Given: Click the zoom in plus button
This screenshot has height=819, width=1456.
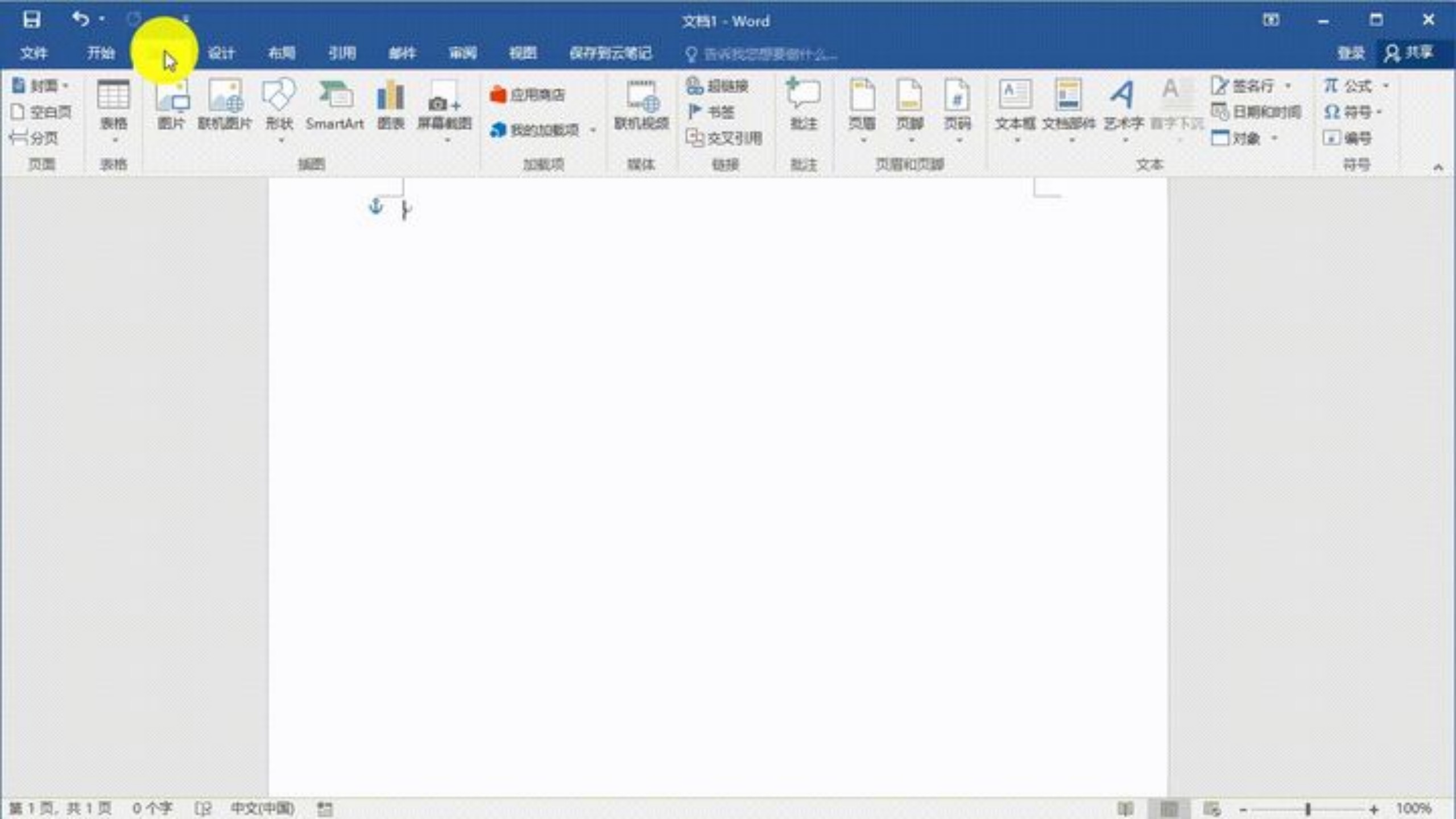Looking at the screenshot, I should tap(1374, 809).
